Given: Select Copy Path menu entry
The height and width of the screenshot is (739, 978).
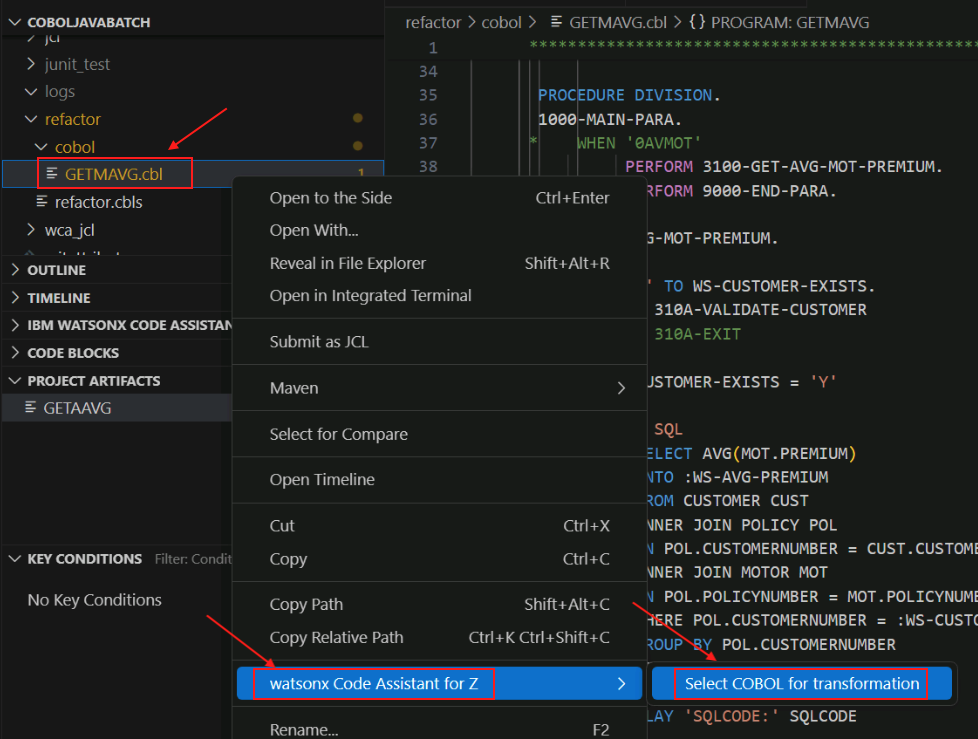Looking at the screenshot, I should 439,604.
